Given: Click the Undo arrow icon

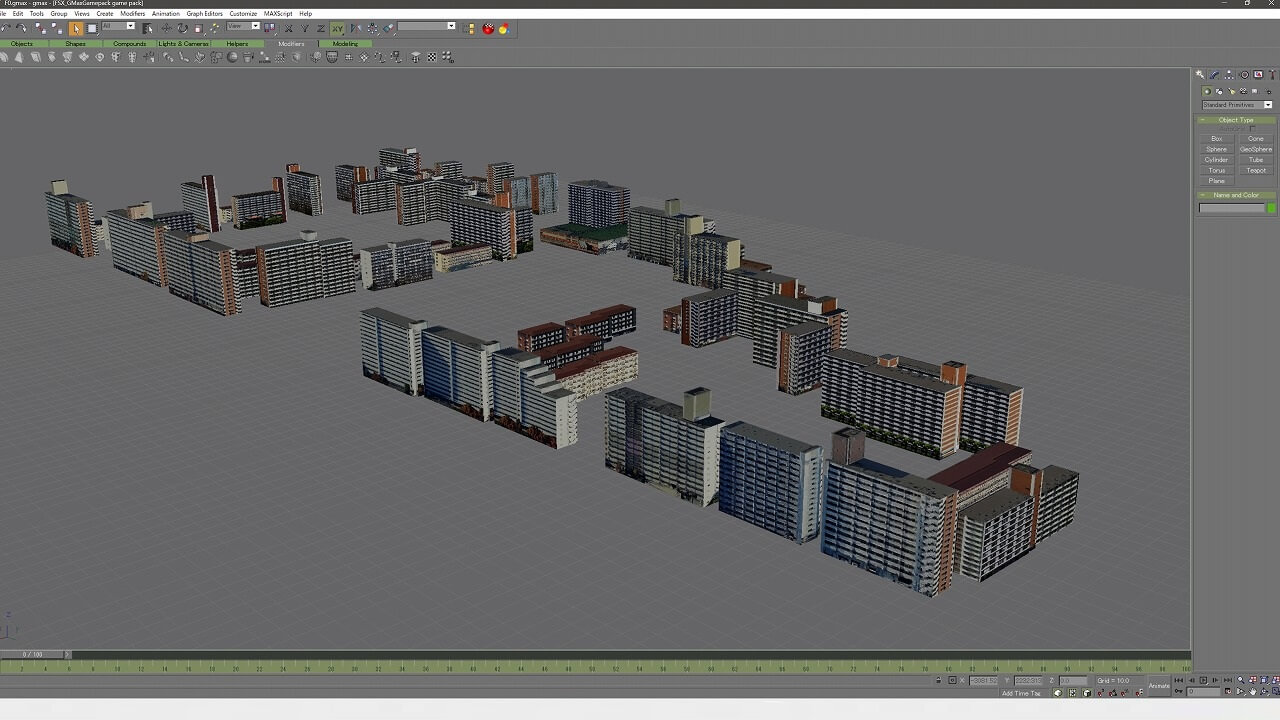Looking at the screenshot, I should 6,28.
